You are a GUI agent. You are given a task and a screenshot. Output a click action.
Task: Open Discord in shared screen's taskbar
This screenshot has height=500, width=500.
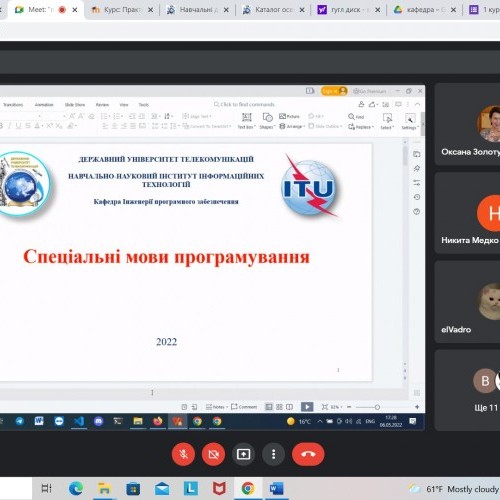tap(98, 421)
